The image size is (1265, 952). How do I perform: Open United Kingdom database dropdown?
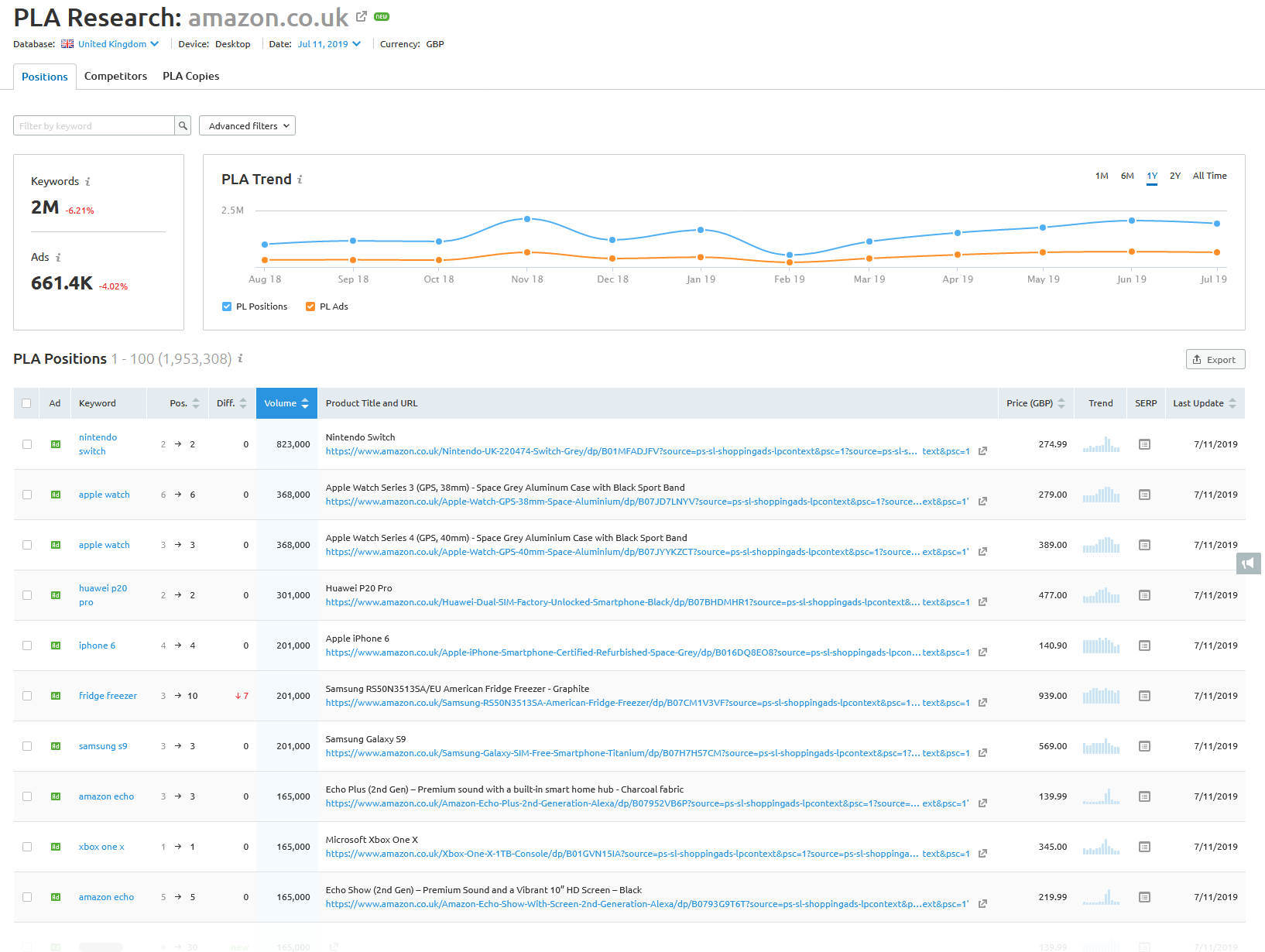[x=118, y=44]
